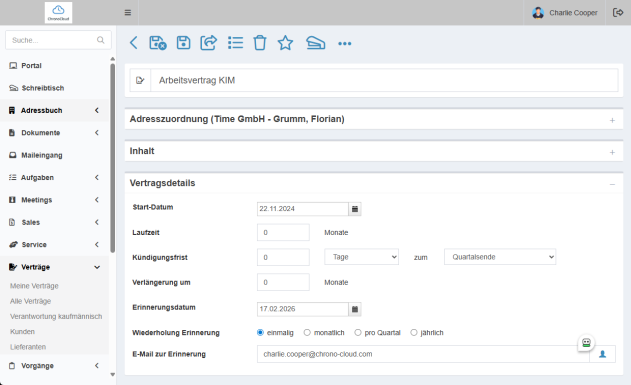Expand the Service sidebar menu
Screen dimensions: 631x385
click(x=54, y=245)
